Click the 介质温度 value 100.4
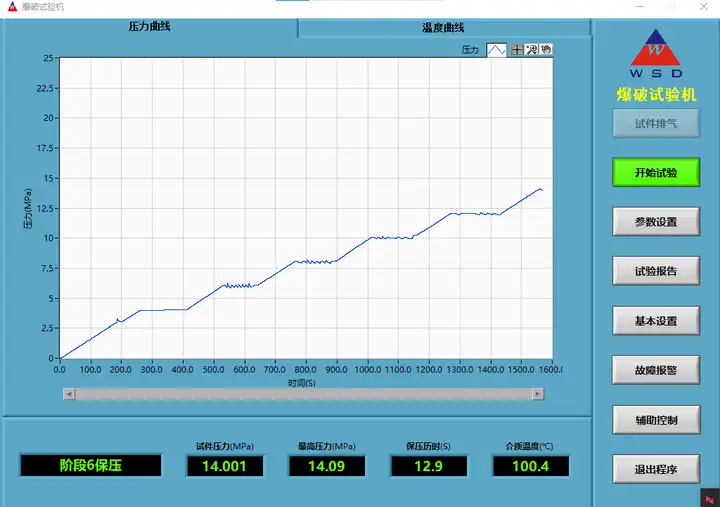The width and height of the screenshot is (720, 507). click(530, 466)
